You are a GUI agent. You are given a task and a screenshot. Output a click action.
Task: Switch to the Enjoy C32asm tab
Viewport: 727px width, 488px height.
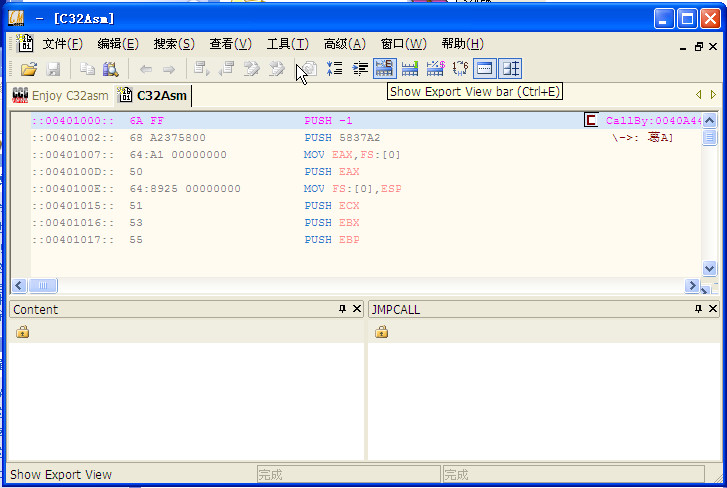60,95
